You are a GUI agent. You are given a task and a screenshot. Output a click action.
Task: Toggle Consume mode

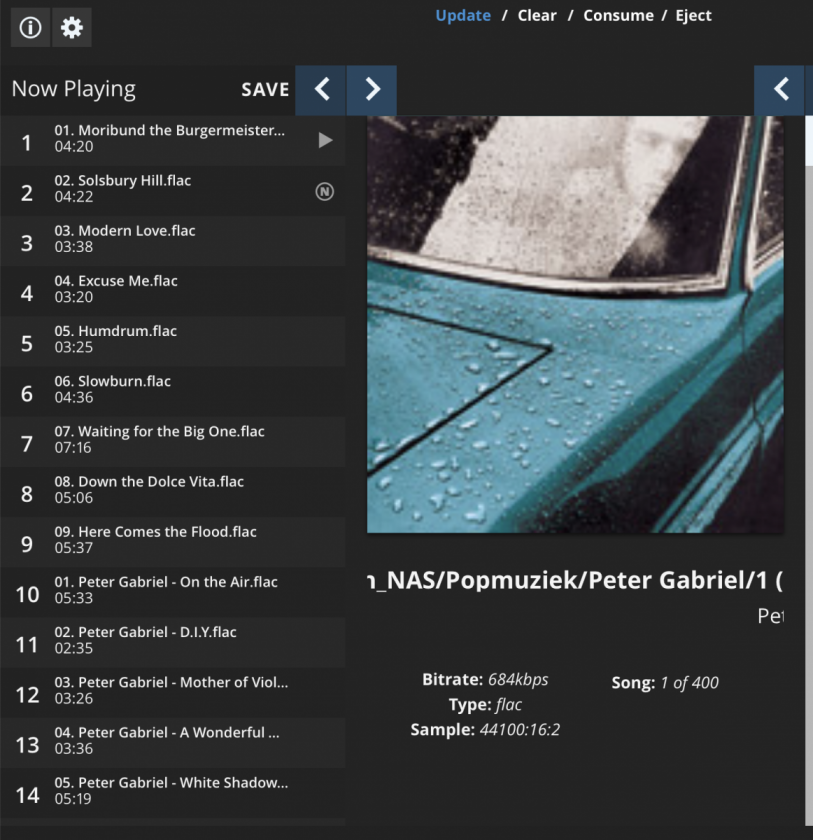pos(619,16)
